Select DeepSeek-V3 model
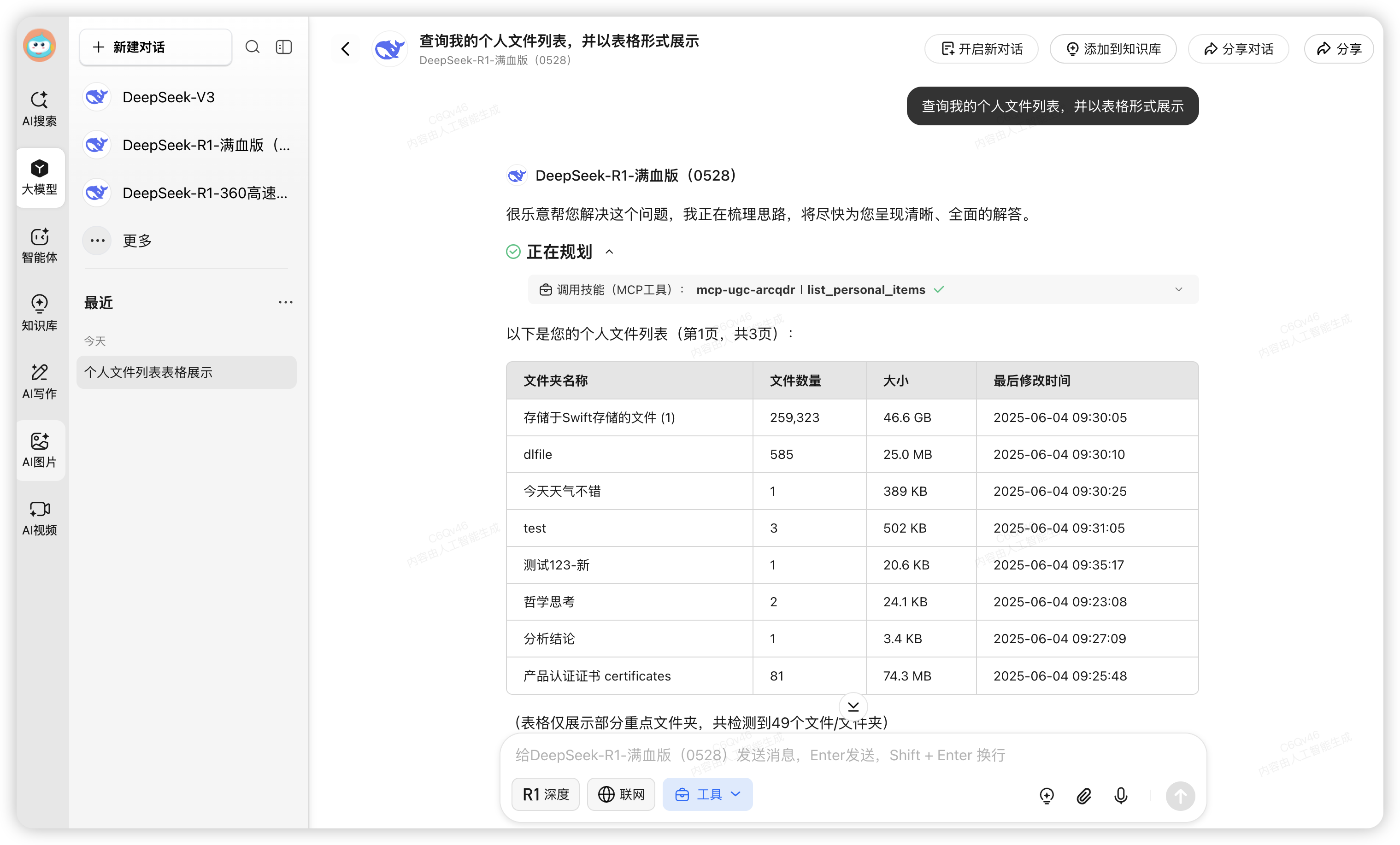Image resolution: width=1400 pixels, height=845 pixels. [188, 97]
